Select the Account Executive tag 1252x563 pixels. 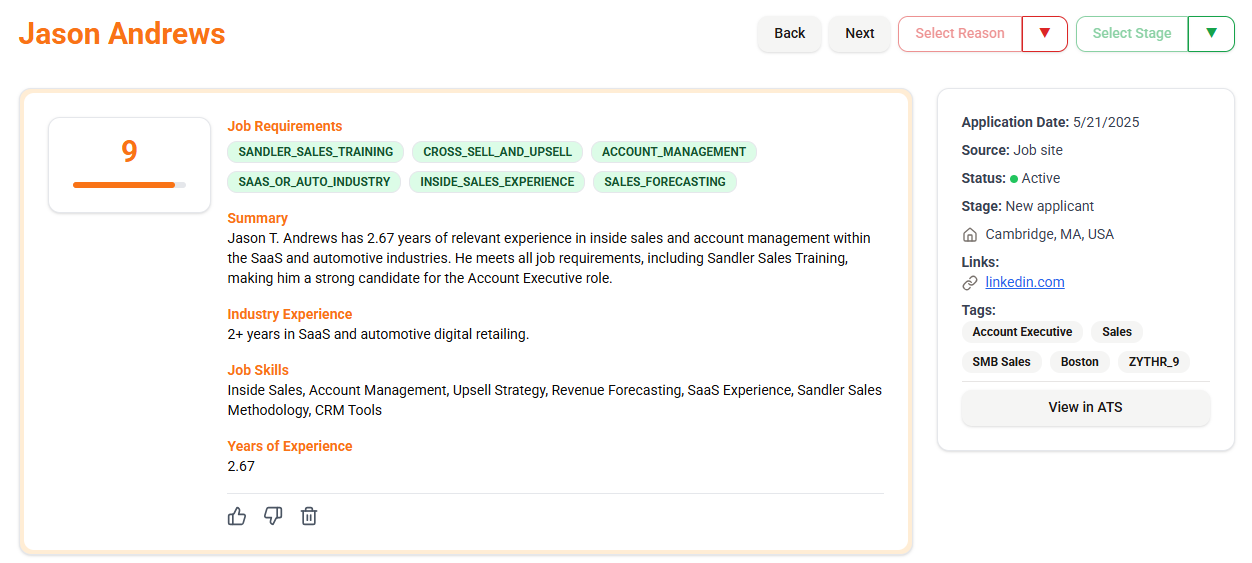(x=1022, y=332)
